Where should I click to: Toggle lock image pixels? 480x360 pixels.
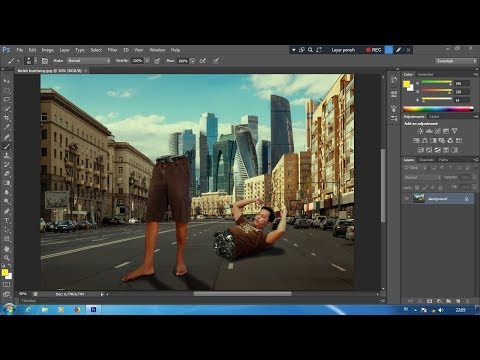(425, 188)
